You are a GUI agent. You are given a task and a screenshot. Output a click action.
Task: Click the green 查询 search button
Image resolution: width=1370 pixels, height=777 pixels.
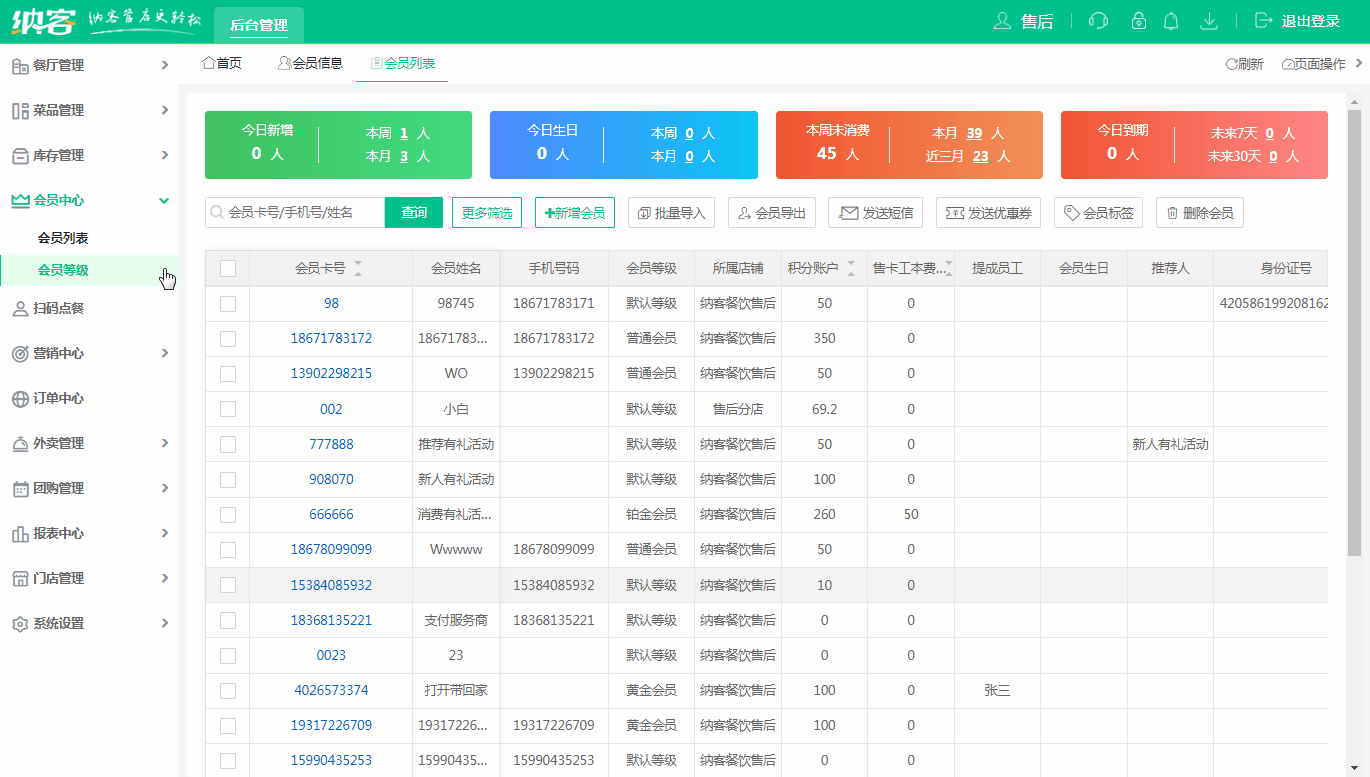pyautogui.click(x=413, y=212)
